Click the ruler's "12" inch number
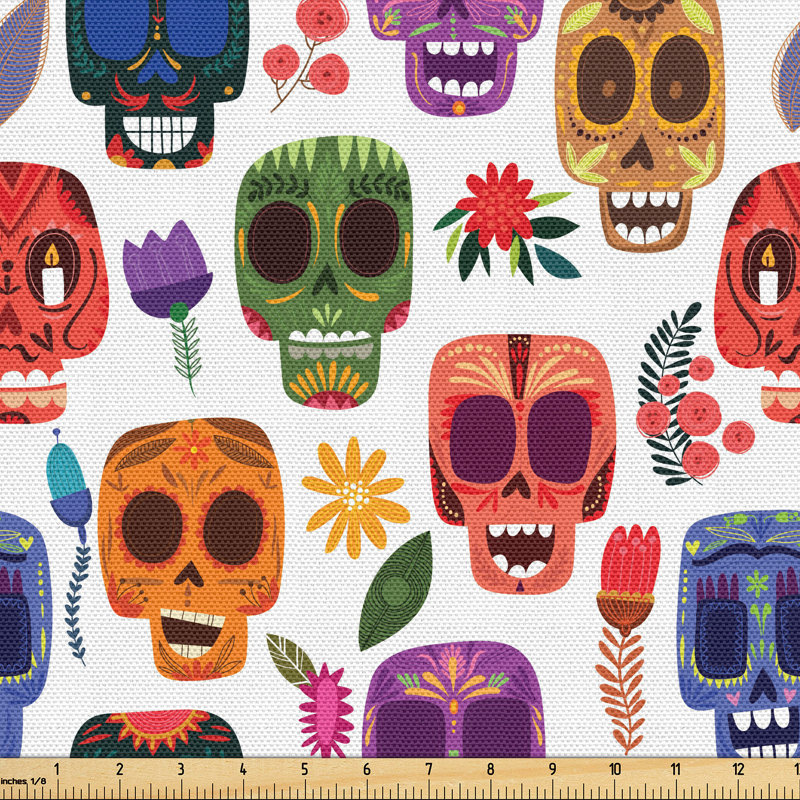Image resolution: width=800 pixels, height=800 pixels. click(738, 769)
